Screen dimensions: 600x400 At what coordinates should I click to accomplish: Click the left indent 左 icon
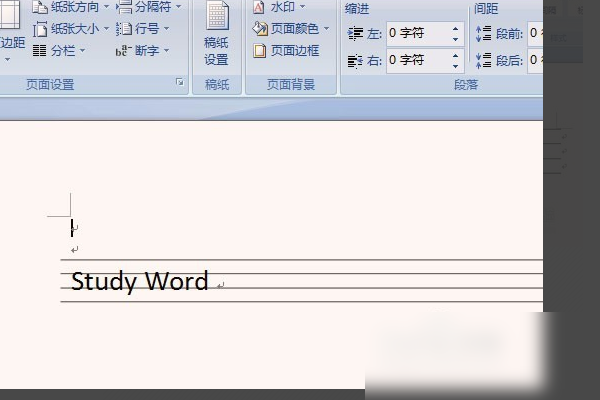[x=355, y=34]
